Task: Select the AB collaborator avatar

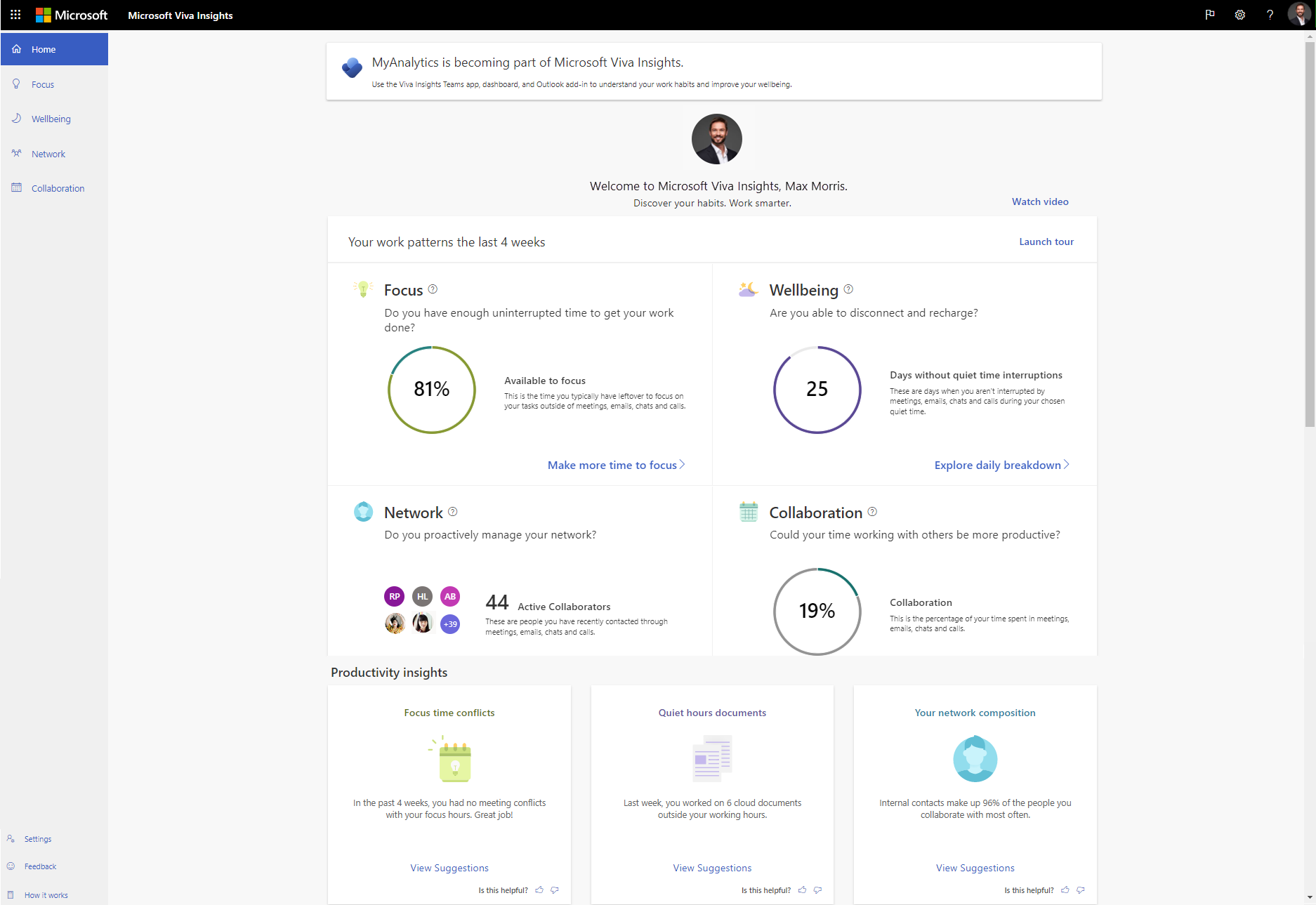Action: (450, 596)
